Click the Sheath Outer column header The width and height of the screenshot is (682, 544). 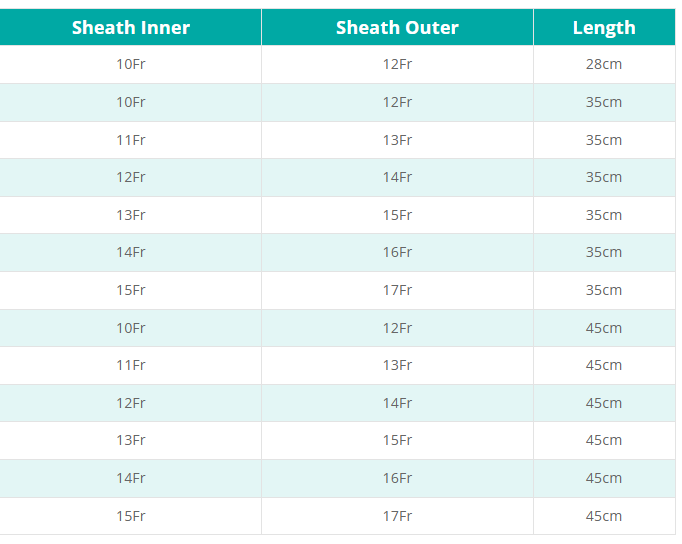click(x=397, y=27)
